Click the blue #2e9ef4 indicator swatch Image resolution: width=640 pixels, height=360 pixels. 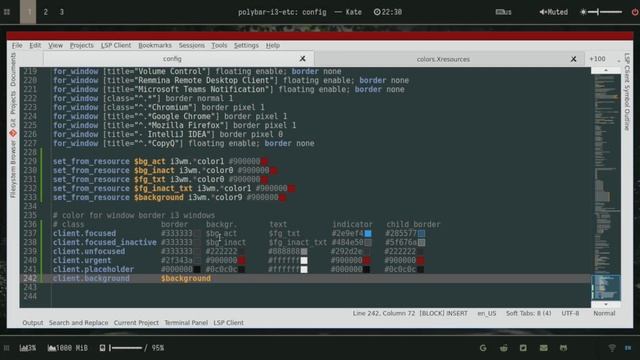pyautogui.click(x=368, y=233)
